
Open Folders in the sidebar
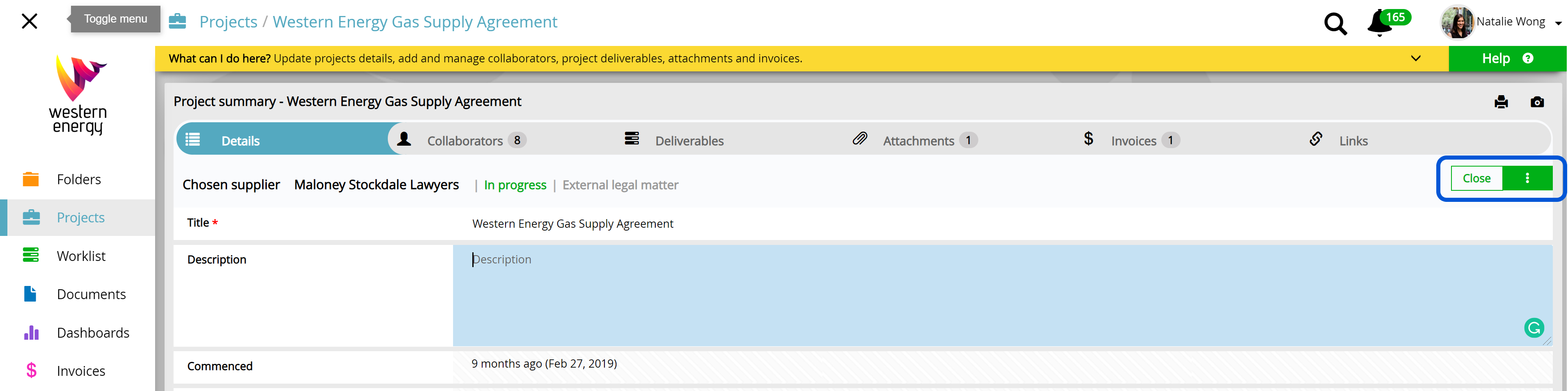point(78,180)
